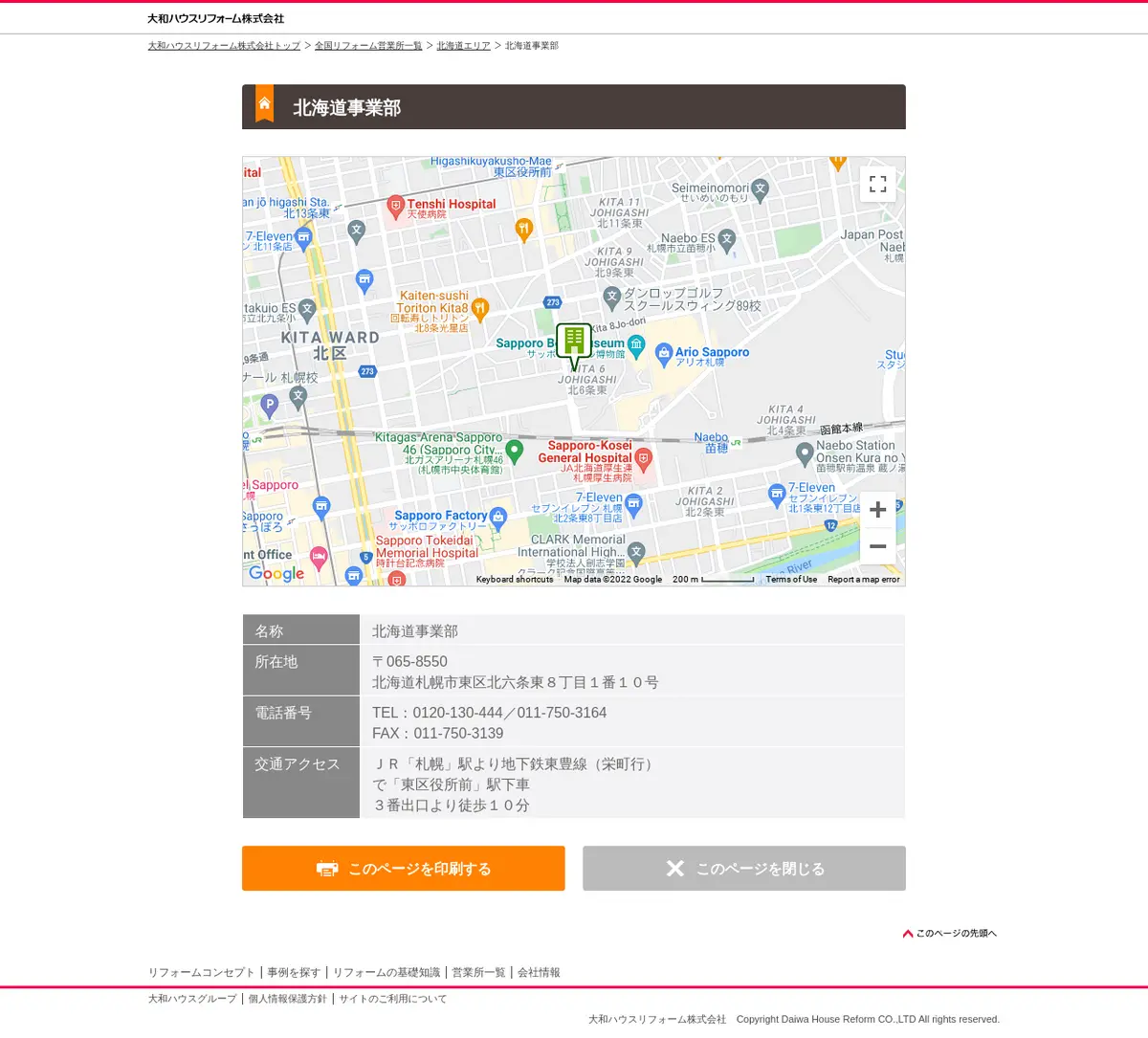
Task: Select postal code 〒065-8550
Action: 409,662
